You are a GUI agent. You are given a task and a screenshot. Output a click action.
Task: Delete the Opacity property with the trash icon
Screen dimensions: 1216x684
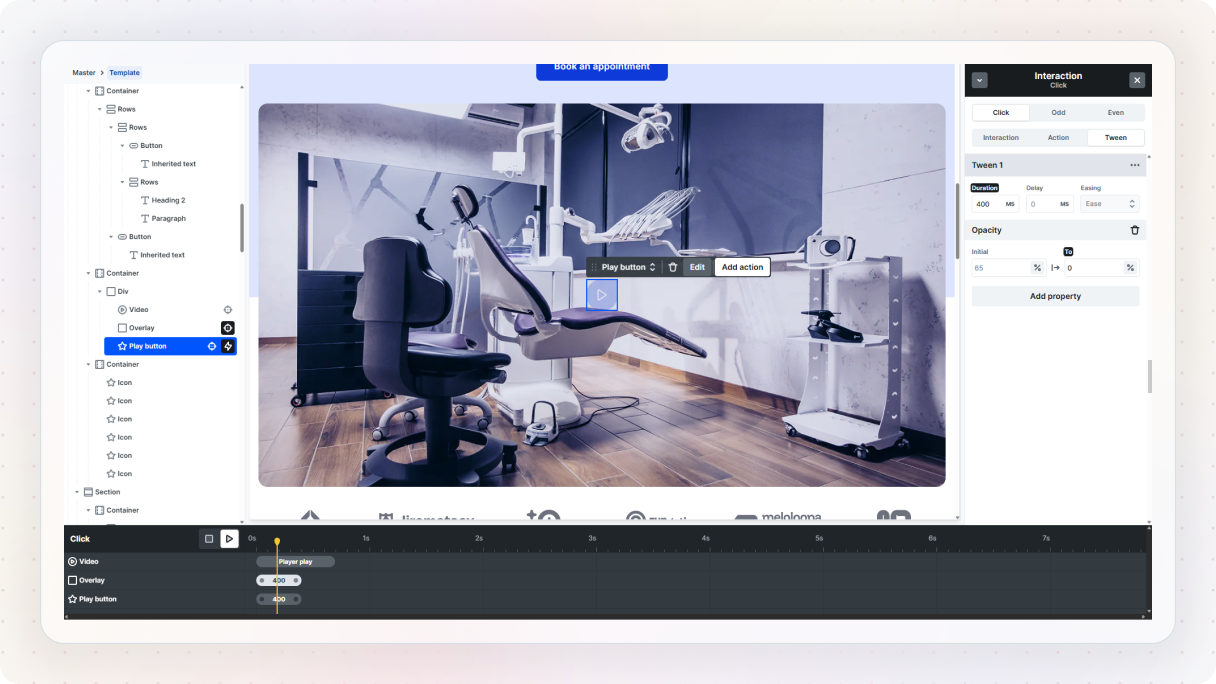tap(1134, 230)
